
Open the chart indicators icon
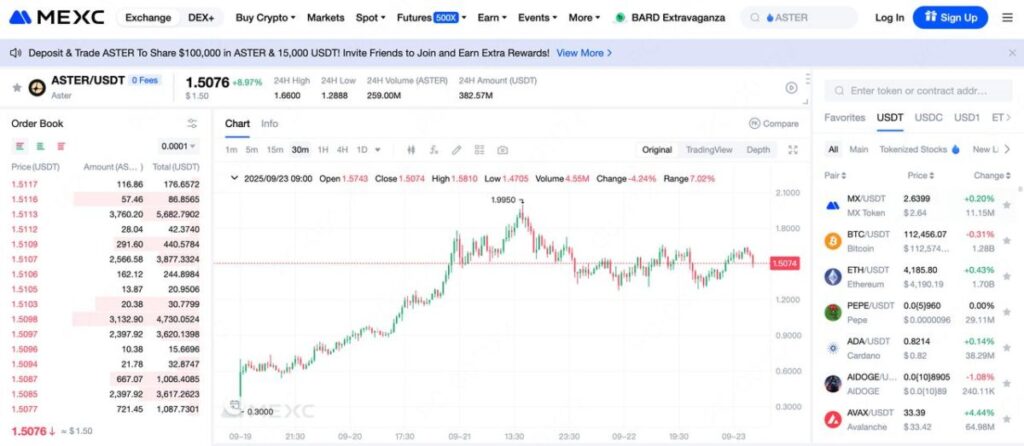pos(433,150)
